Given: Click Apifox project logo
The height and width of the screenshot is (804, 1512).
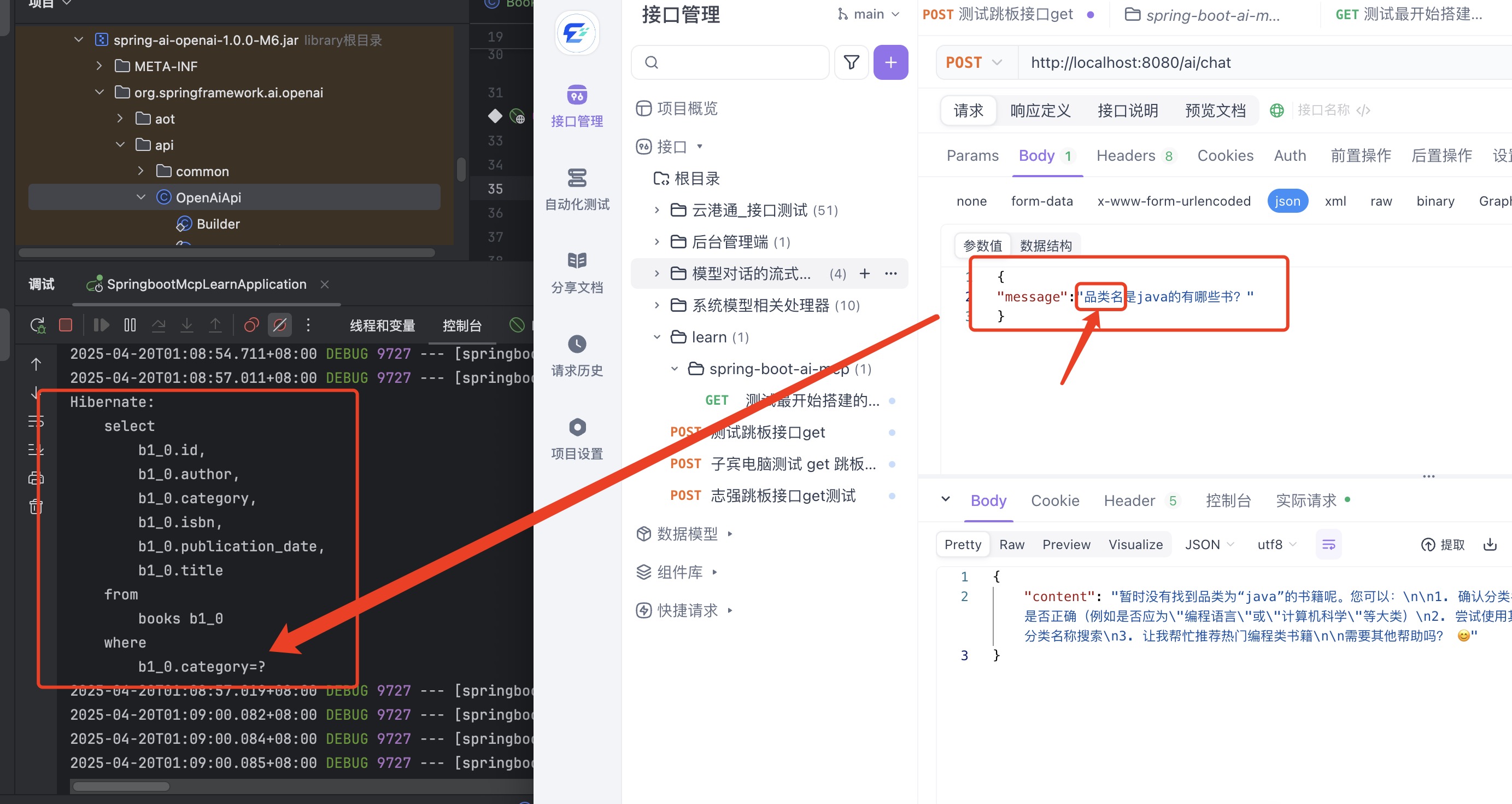Looking at the screenshot, I should (577, 33).
